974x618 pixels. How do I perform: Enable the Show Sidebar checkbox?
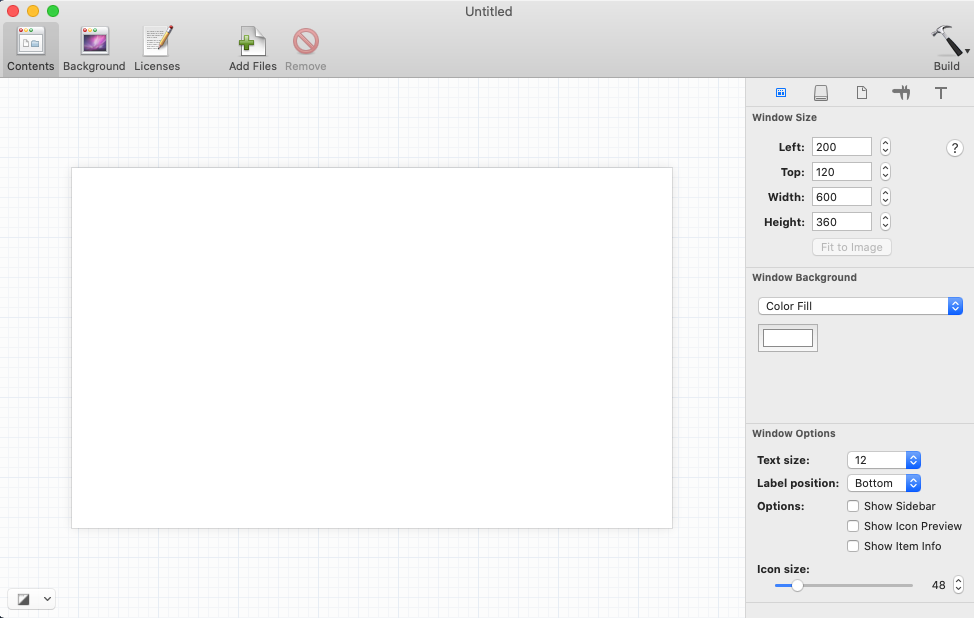pyautogui.click(x=853, y=506)
